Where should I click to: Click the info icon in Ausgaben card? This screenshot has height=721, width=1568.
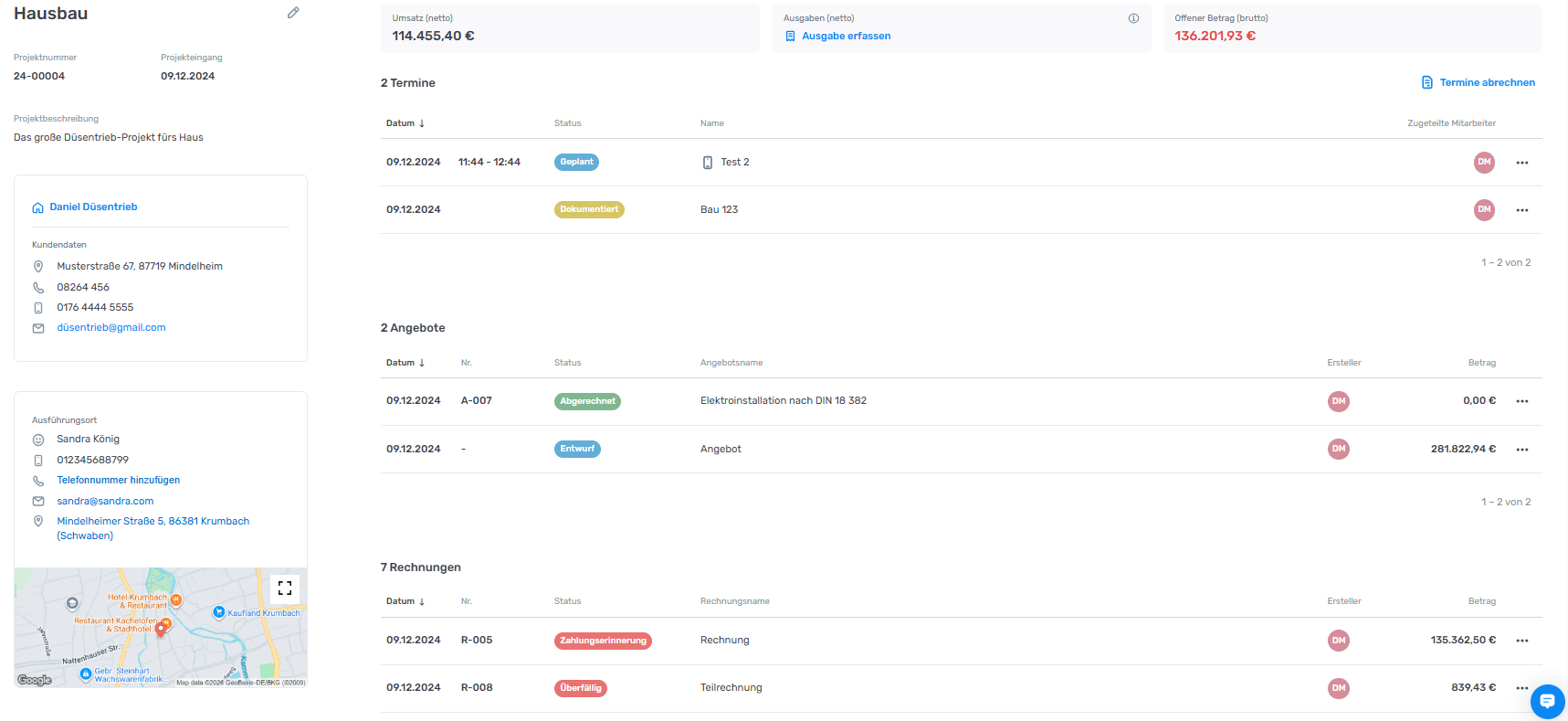[1133, 18]
